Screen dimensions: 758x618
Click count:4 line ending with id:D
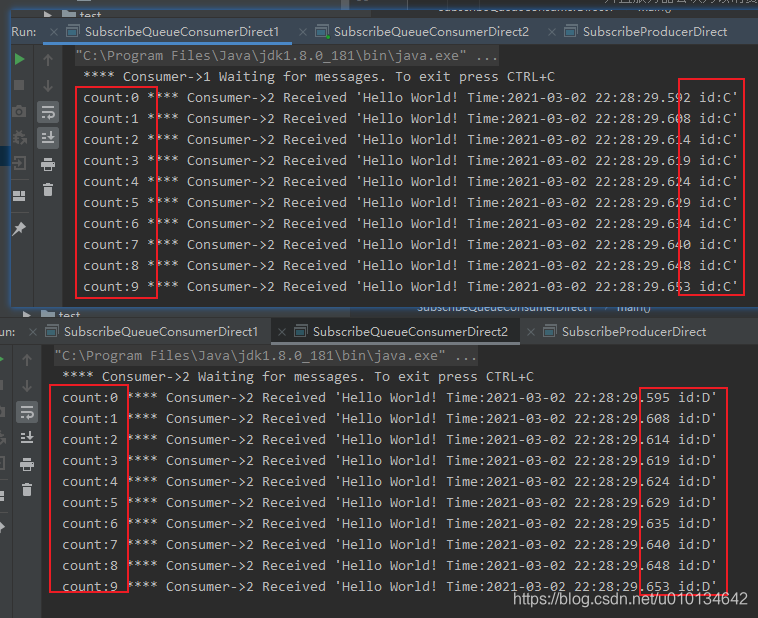tap(390, 482)
